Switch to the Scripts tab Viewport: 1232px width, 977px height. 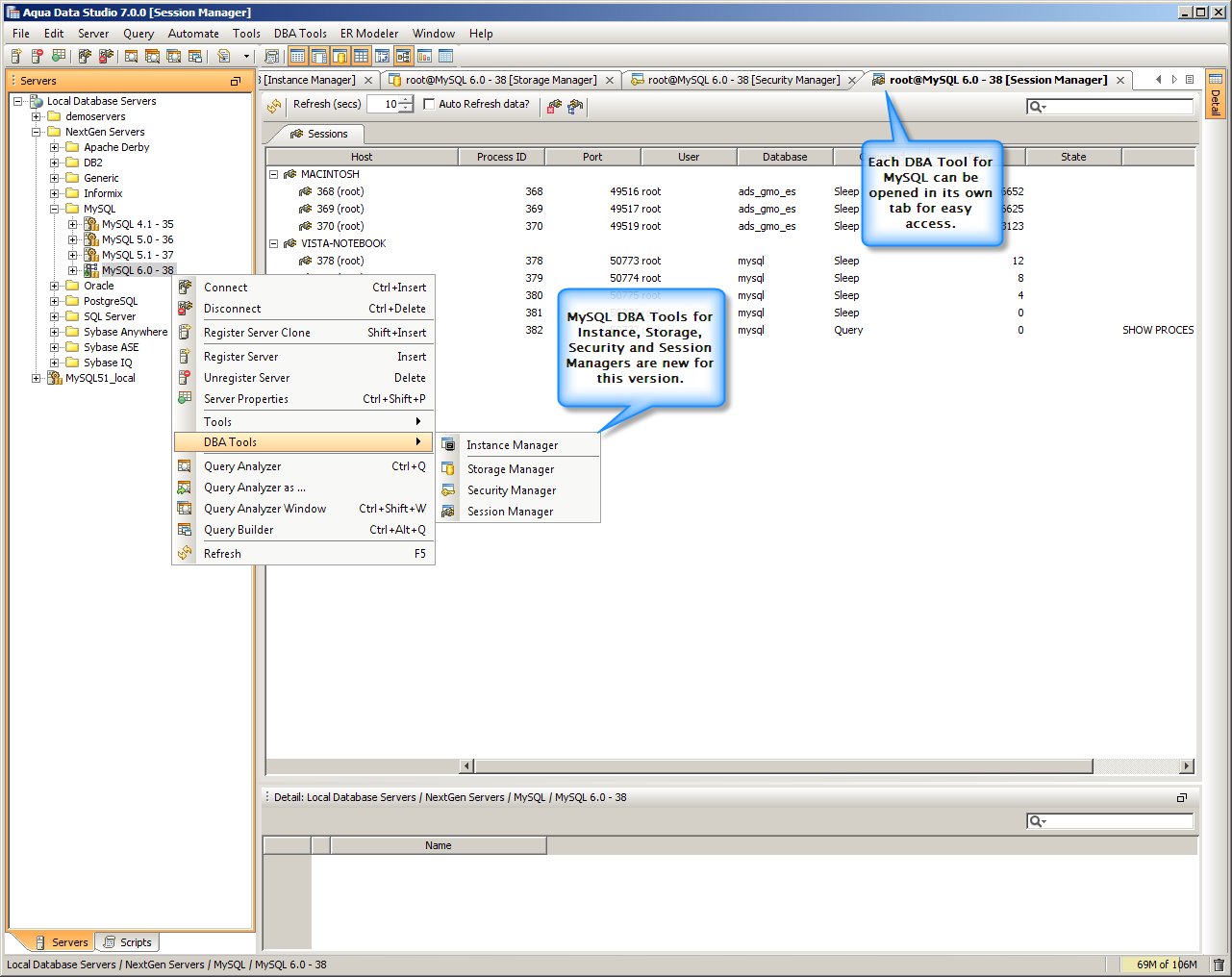pyautogui.click(x=127, y=942)
